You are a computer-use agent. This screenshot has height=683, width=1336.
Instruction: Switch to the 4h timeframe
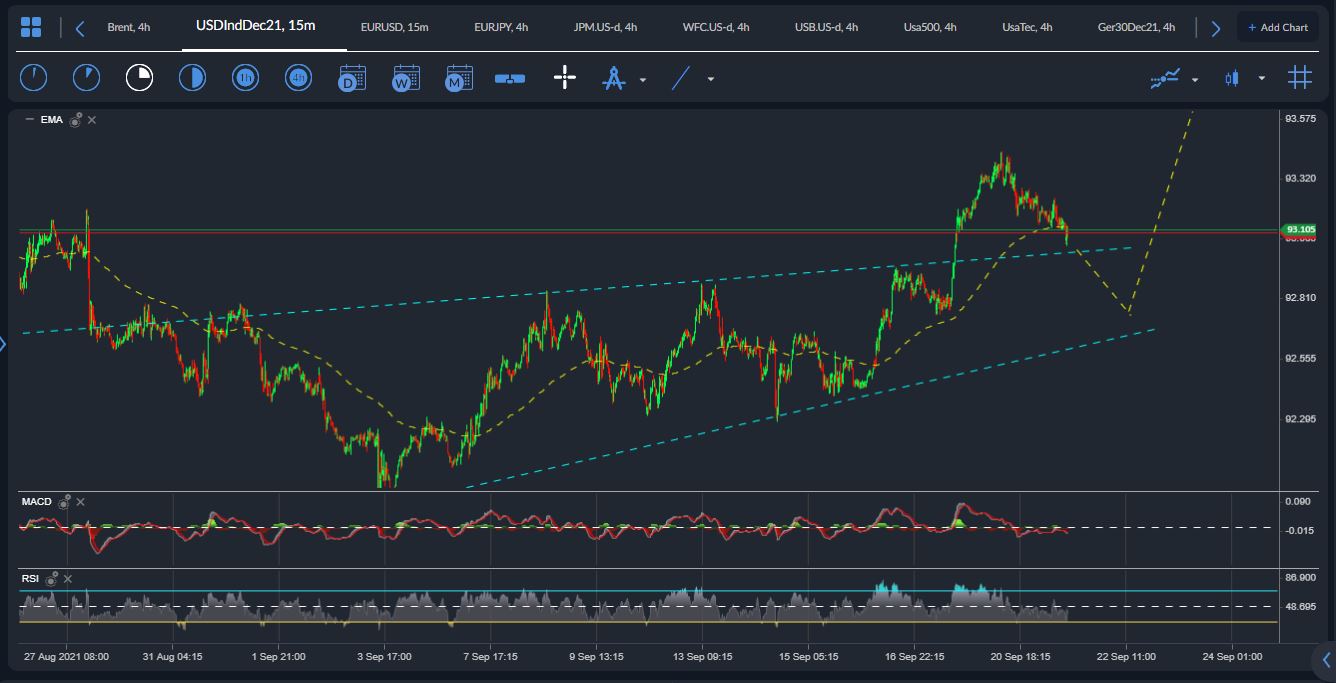(298, 78)
